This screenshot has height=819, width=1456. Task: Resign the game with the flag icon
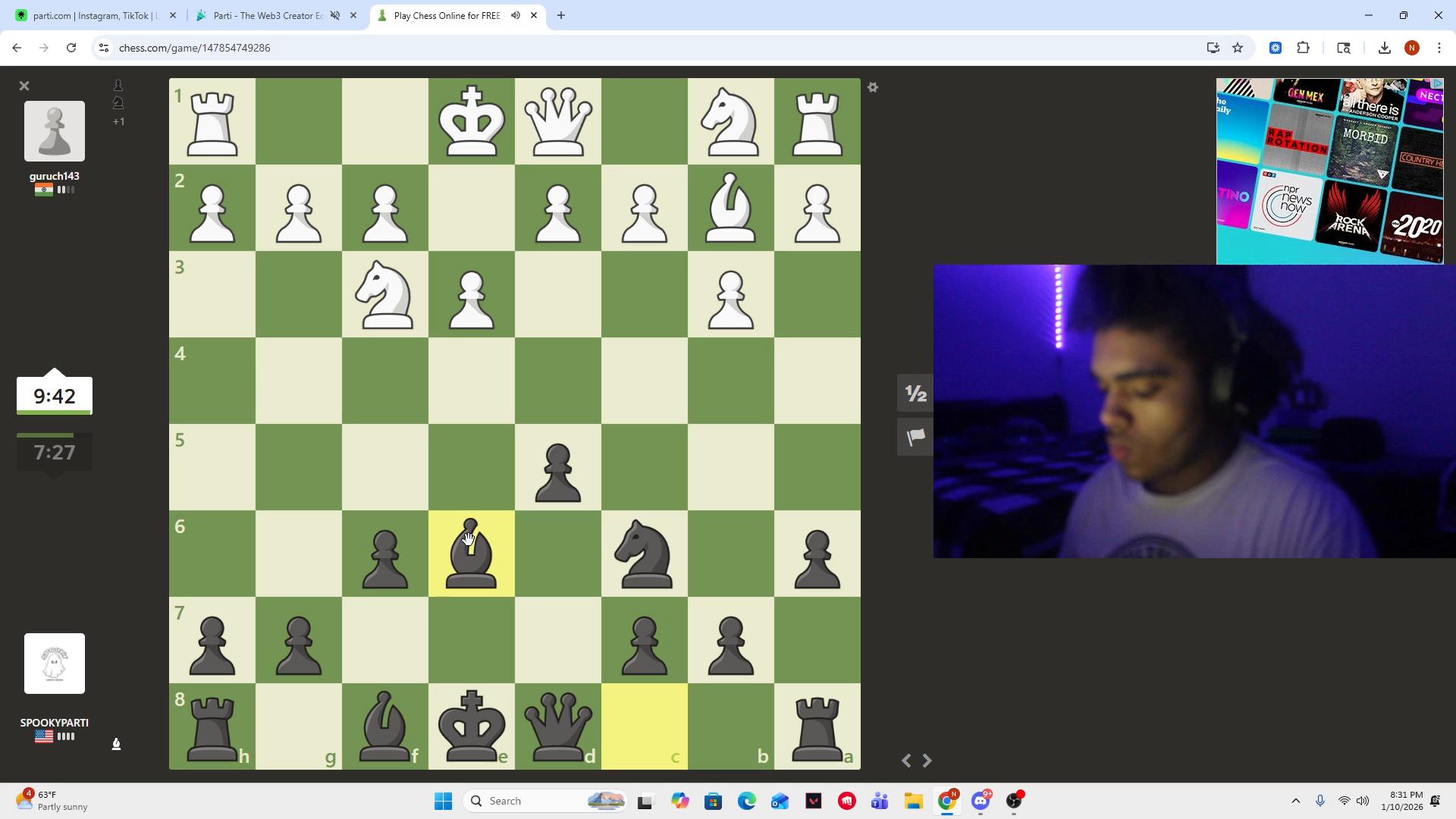pyautogui.click(x=915, y=437)
